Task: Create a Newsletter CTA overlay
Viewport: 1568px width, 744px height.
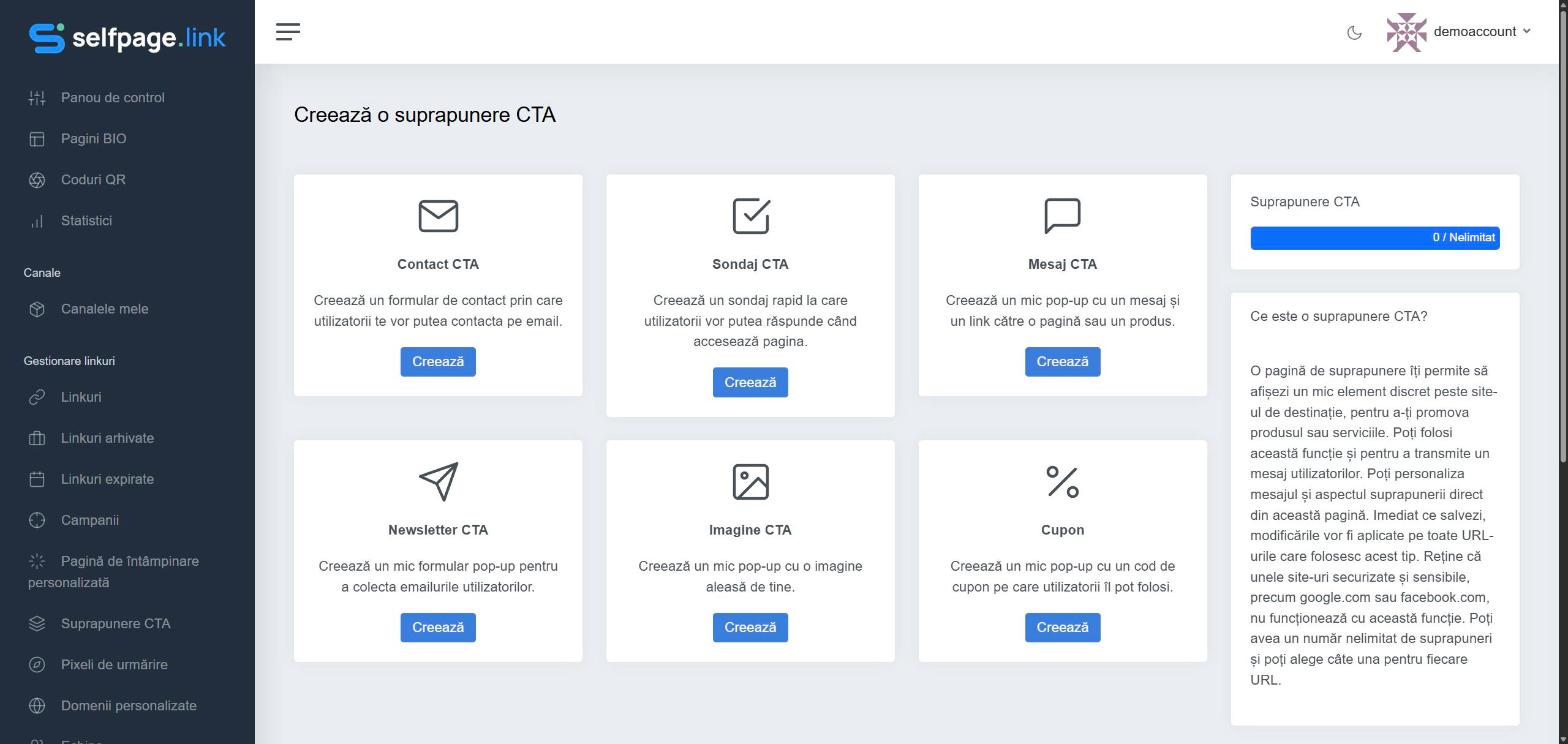Action: coord(438,628)
